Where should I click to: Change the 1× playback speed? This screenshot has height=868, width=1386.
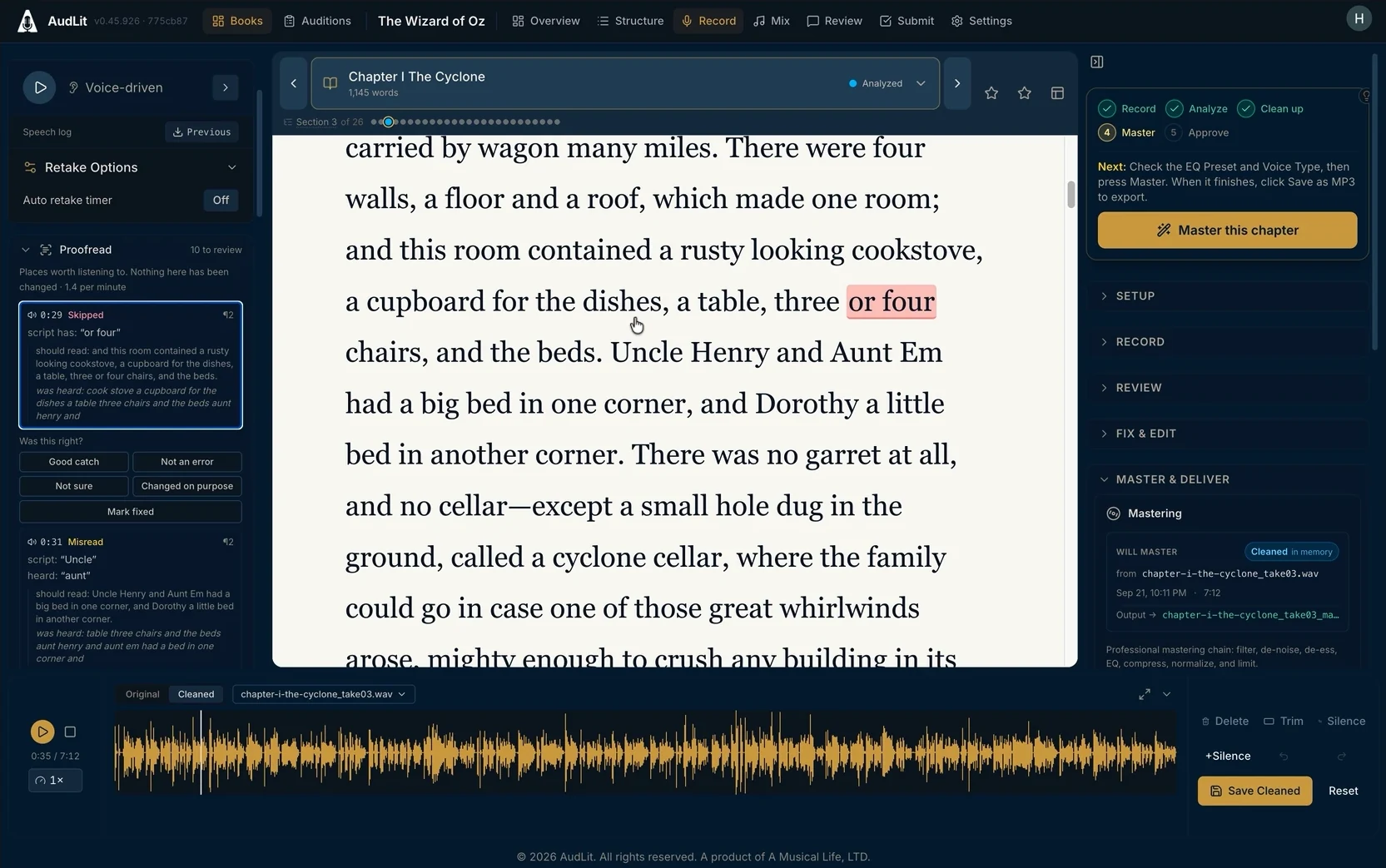55,780
